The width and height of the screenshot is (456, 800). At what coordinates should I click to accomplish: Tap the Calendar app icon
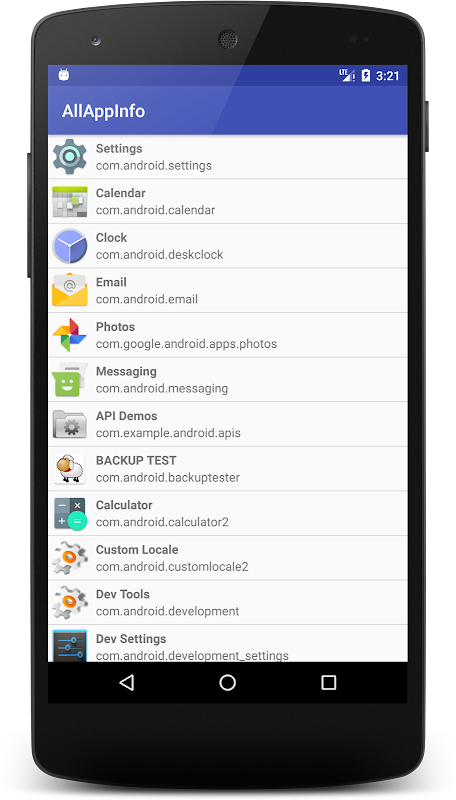(70, 202)
